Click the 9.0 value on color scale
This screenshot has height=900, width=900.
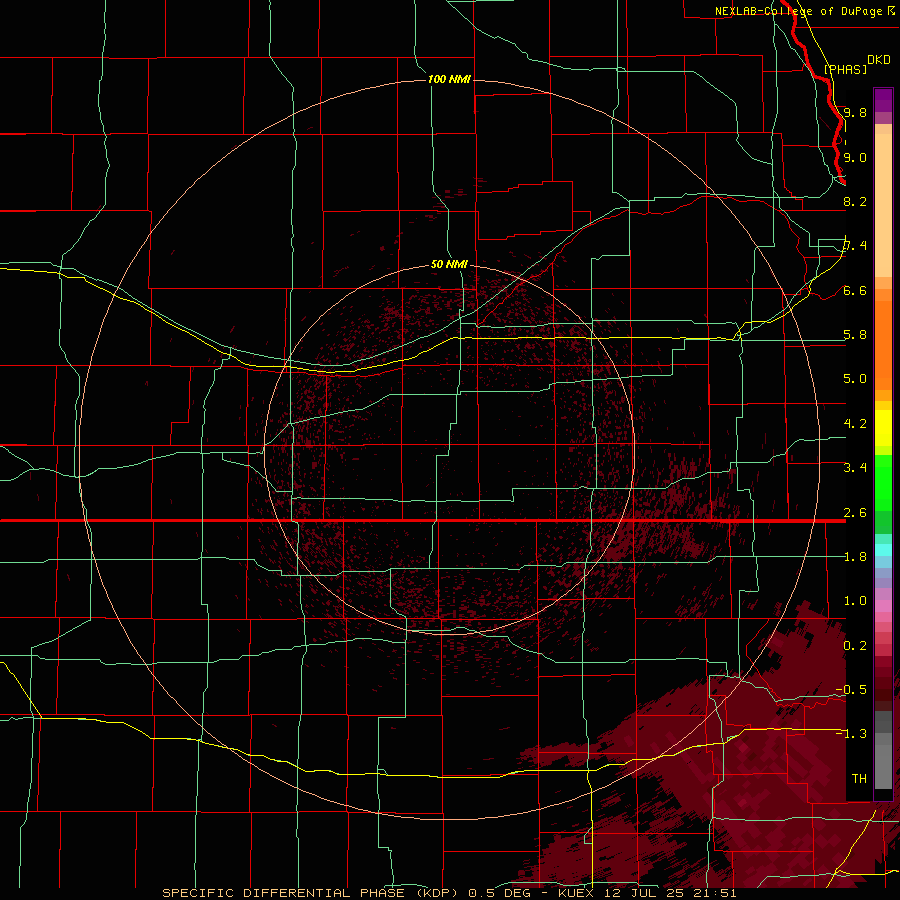pos(855,157)
